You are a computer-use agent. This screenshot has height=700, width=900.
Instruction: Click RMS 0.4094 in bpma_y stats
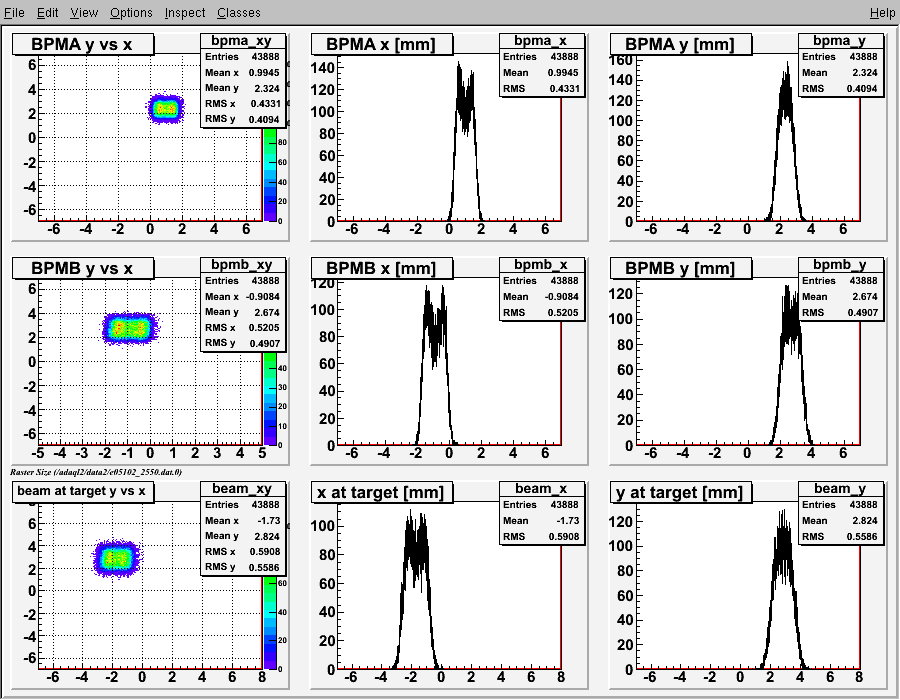[x=840, y=89]
